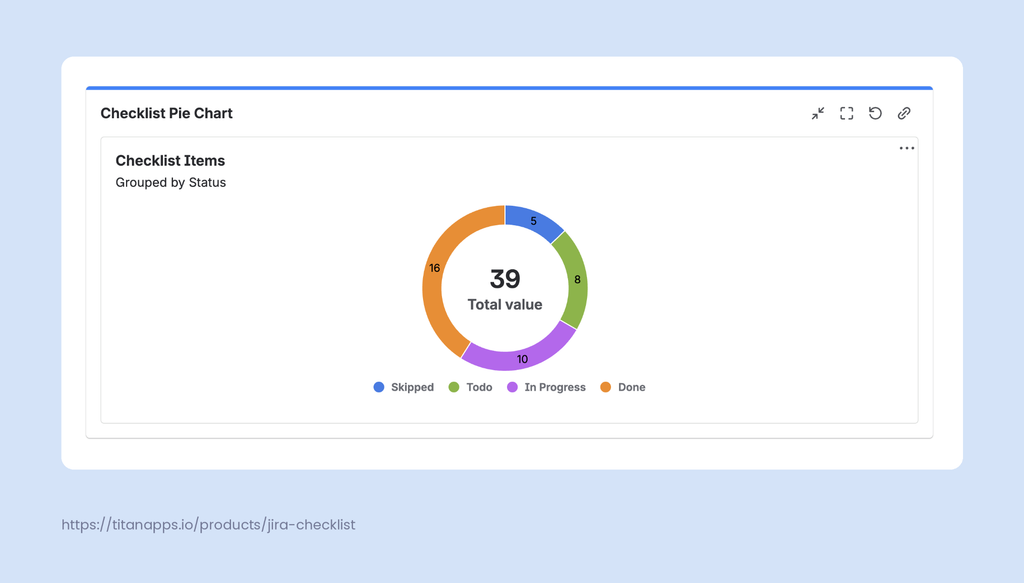The height and width of the screenshot is (583, 1024).
Task: Open the gadget in fullscreen view
Action: click(x=846, y=114)
